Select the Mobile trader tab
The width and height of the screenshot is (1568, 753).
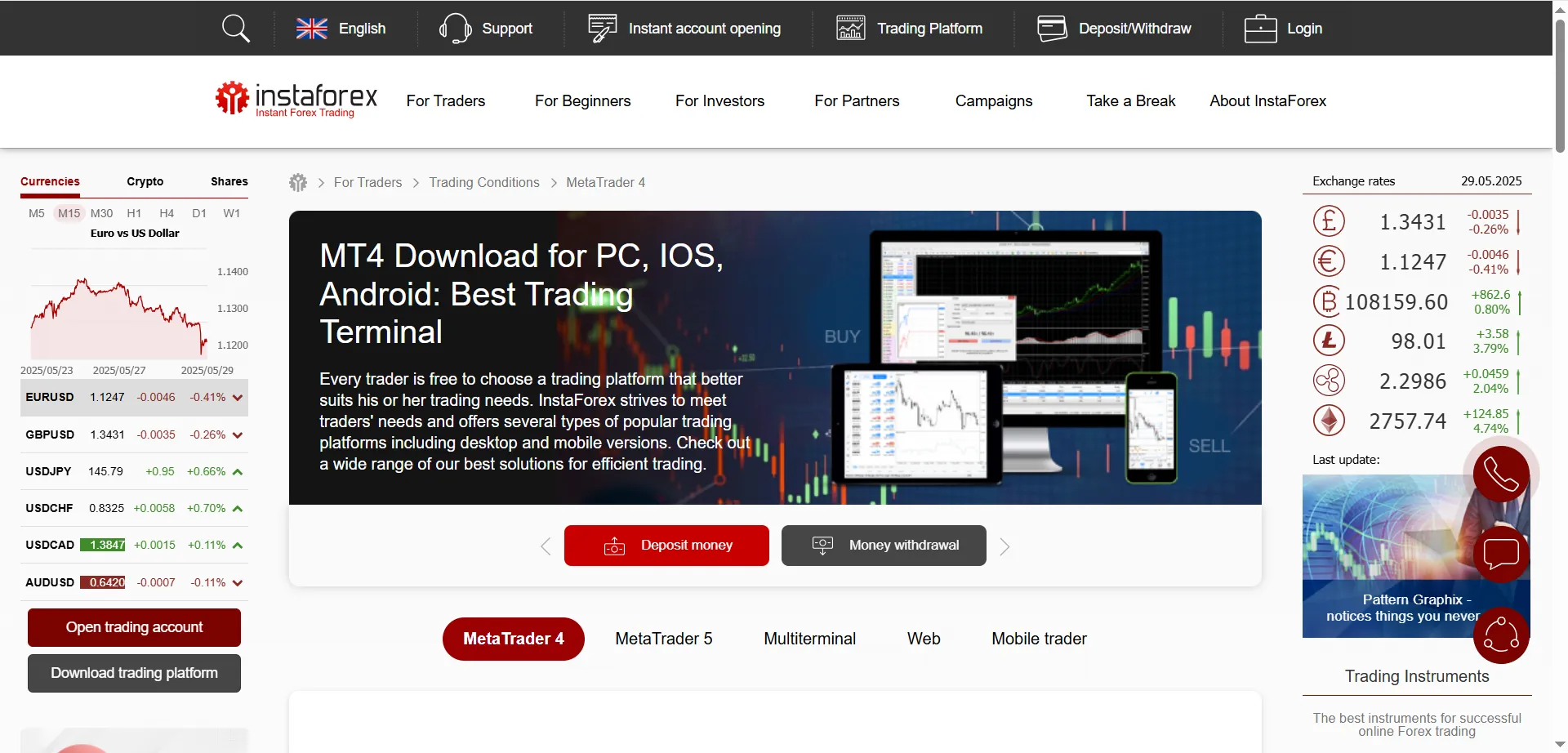point(1039,639)
